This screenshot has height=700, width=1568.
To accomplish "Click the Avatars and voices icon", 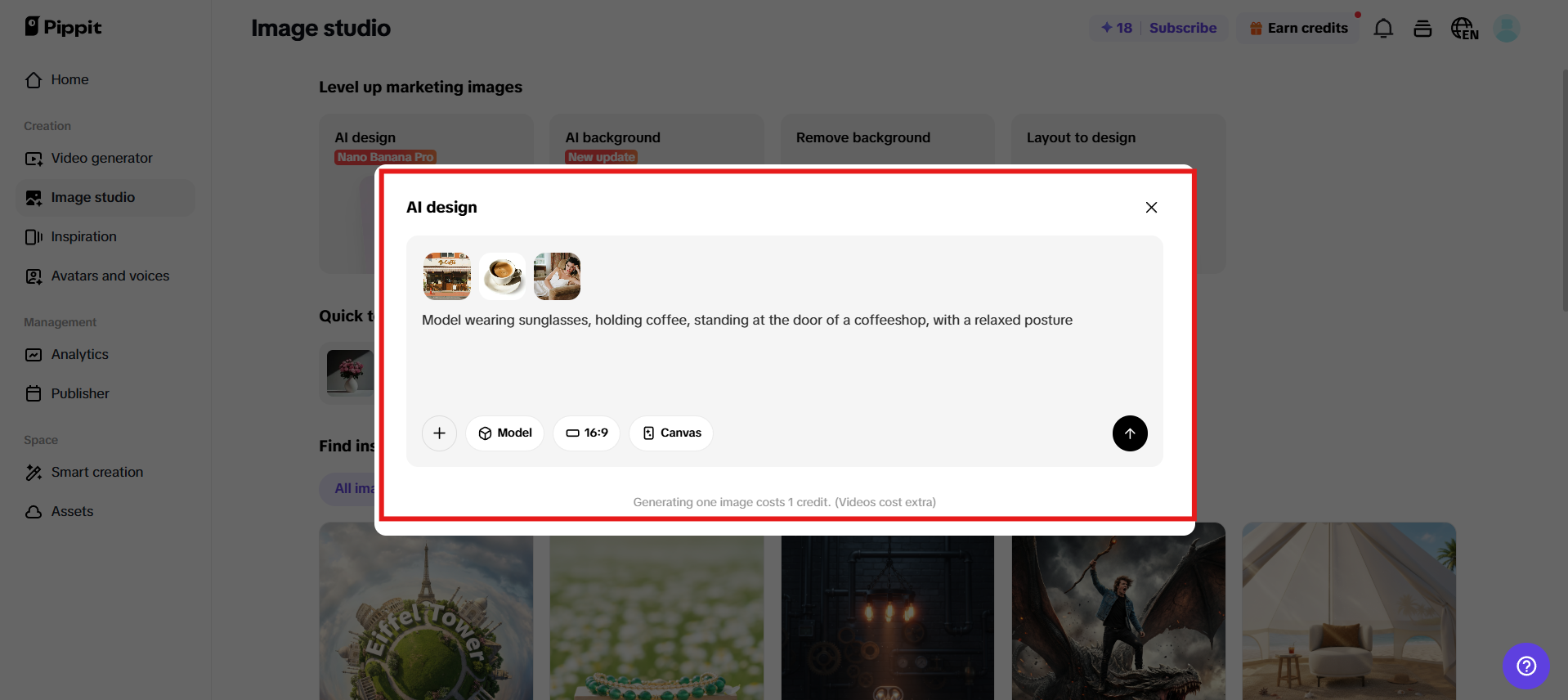I will click(x=34, y=276).
